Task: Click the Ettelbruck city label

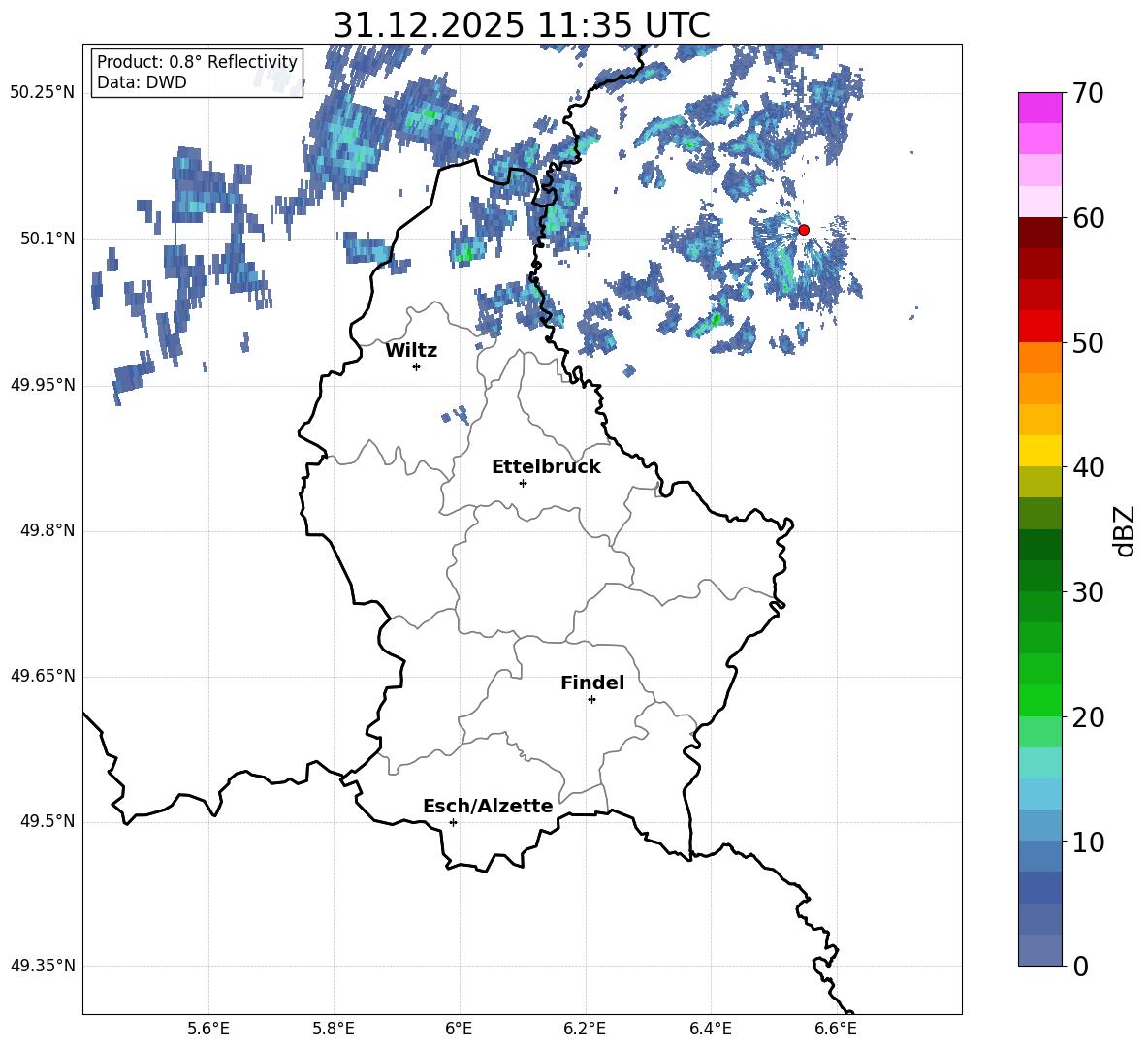Action: (x=546, y=466)
